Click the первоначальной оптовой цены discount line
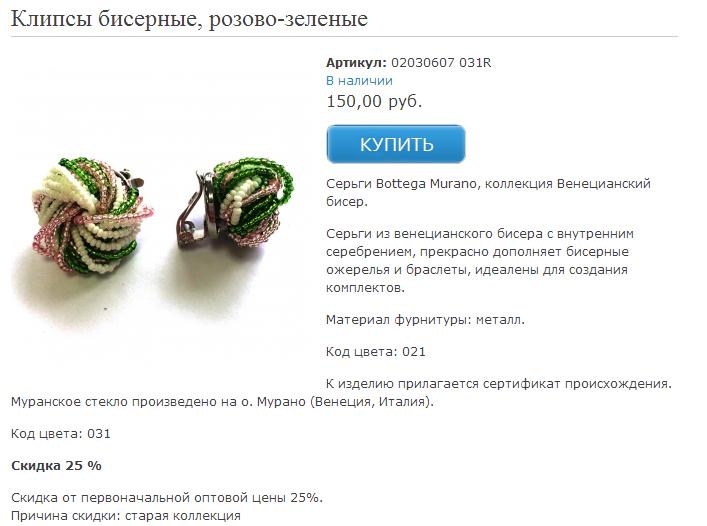The image size is (707, 526). [167, 498]
